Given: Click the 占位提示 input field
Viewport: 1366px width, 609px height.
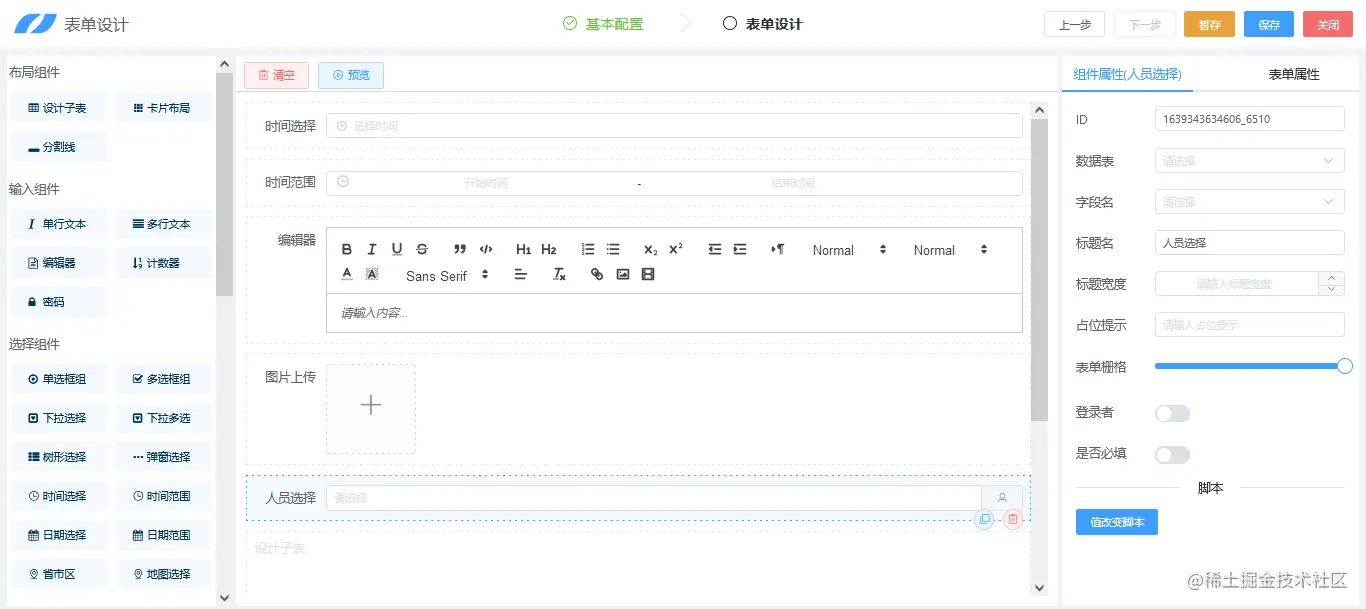Looking at the screenshot, I should [1249, 325].
